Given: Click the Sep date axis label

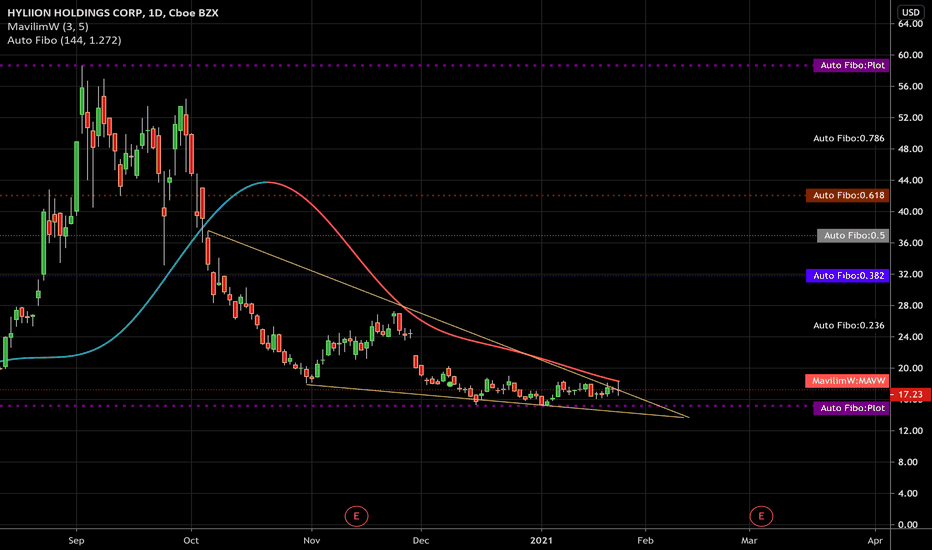Looking at the screenshot, I should click(76, 540).
